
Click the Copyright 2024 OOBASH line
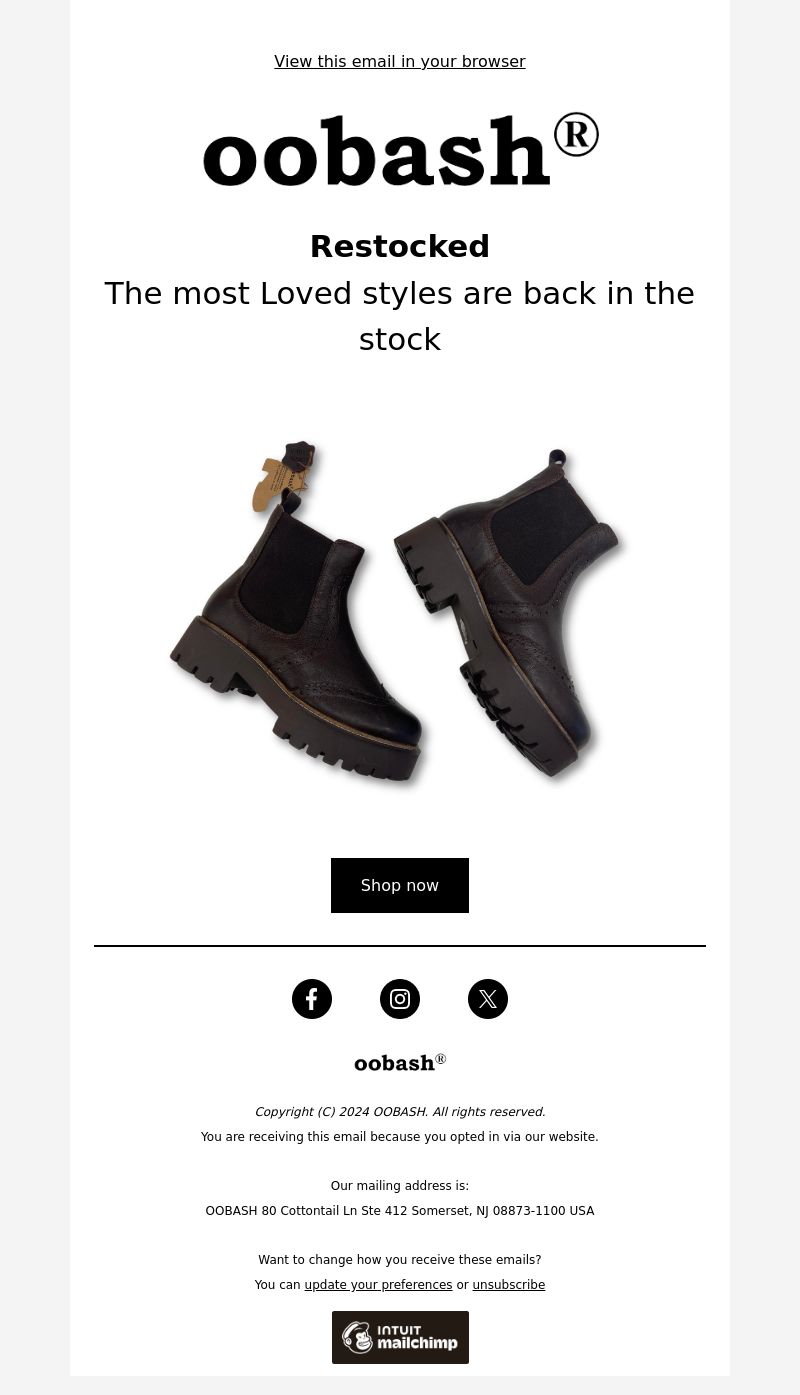tap(400, 1112)
